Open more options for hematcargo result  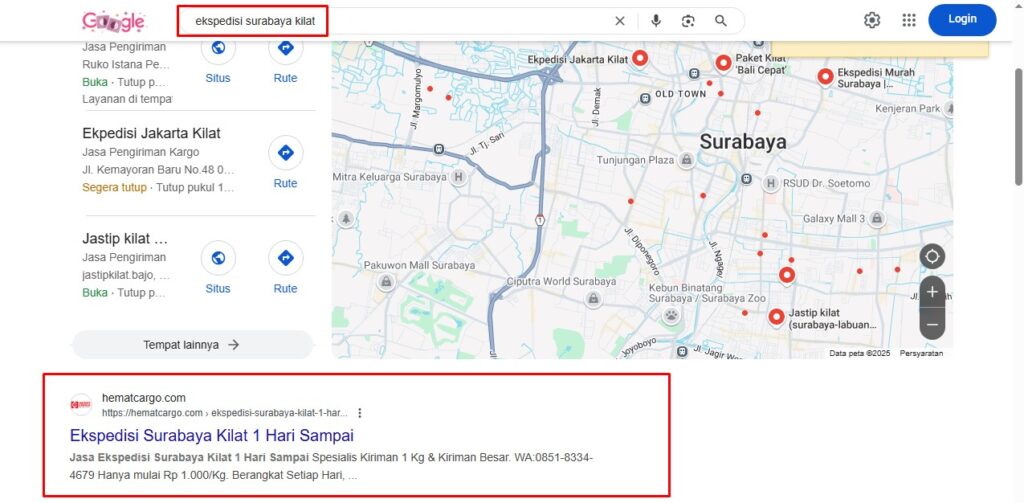tap(360, 413)
